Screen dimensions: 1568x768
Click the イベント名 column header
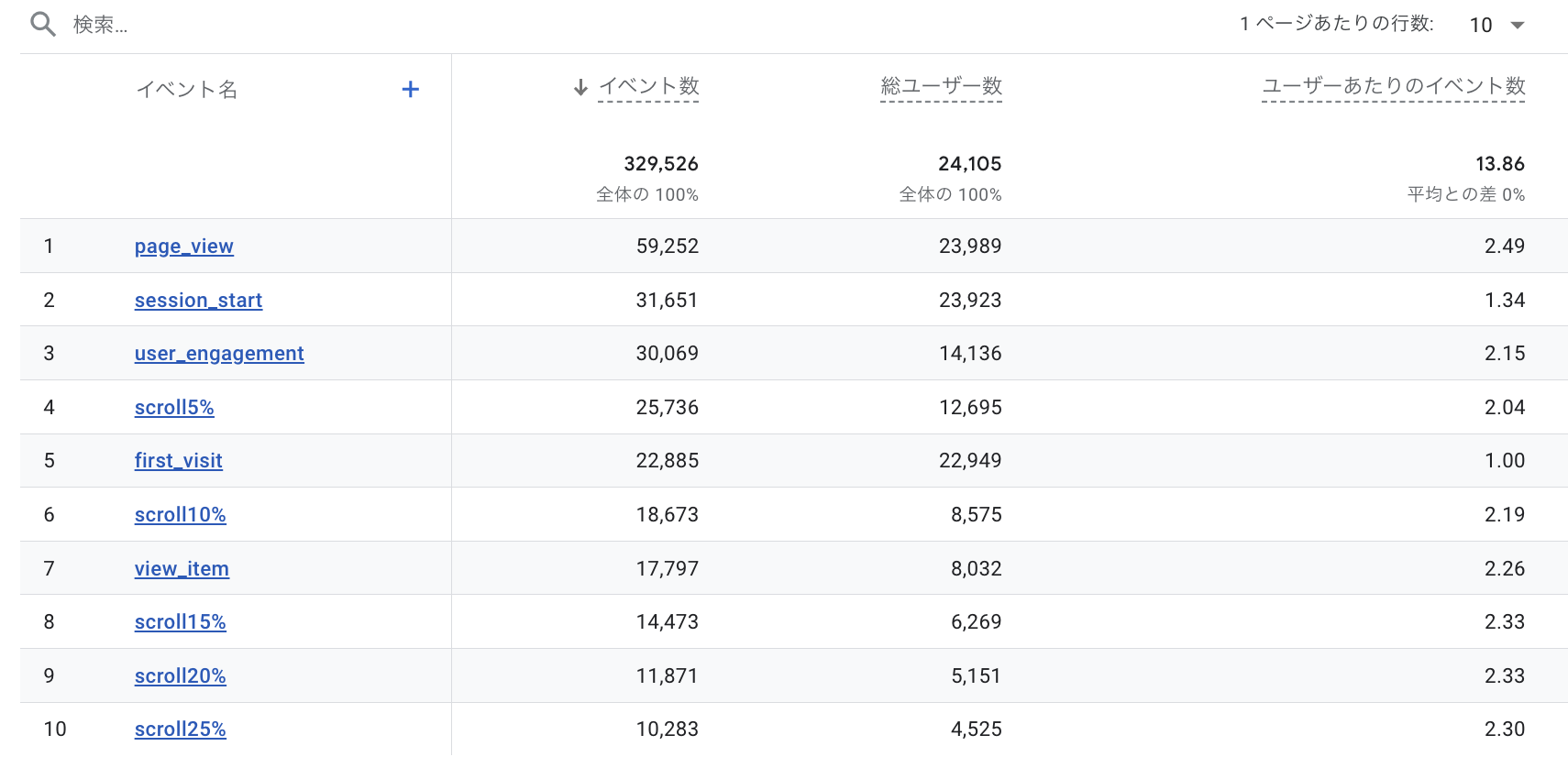coord(187,90)
